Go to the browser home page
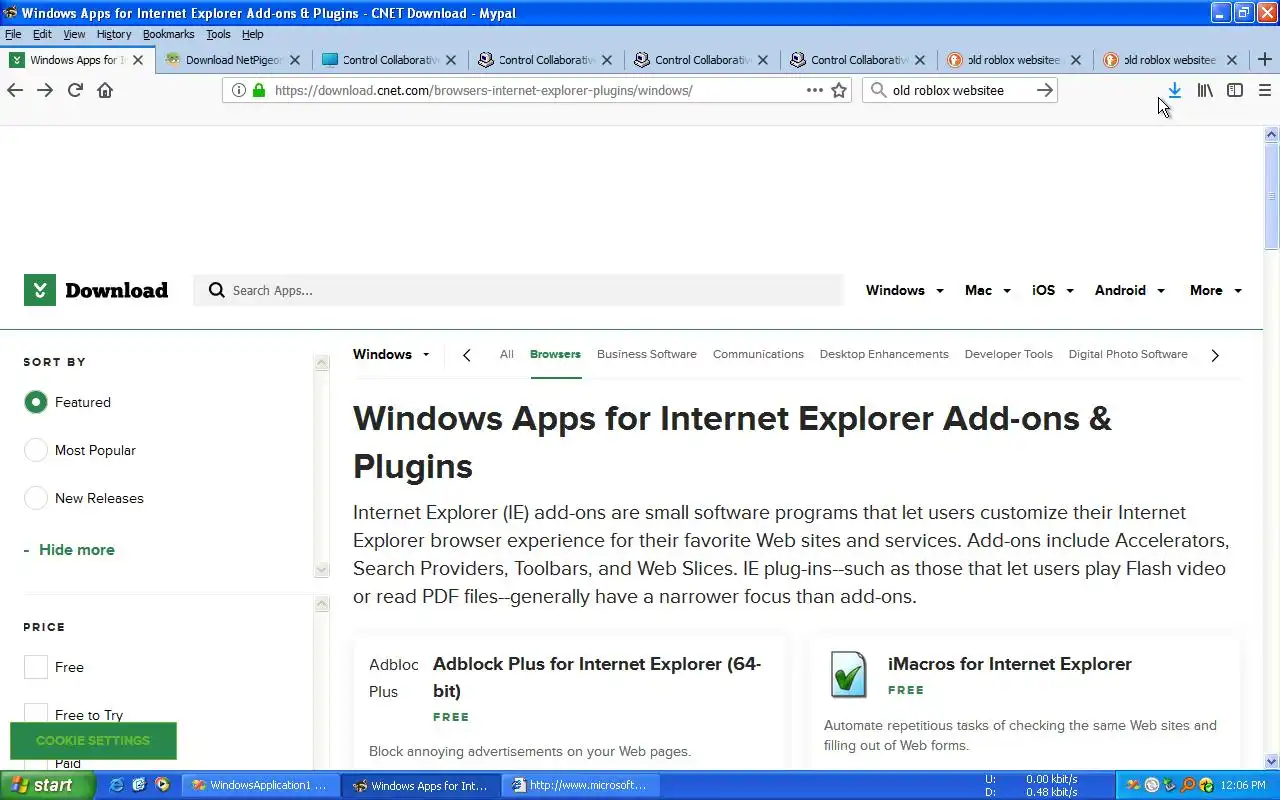 105,90
